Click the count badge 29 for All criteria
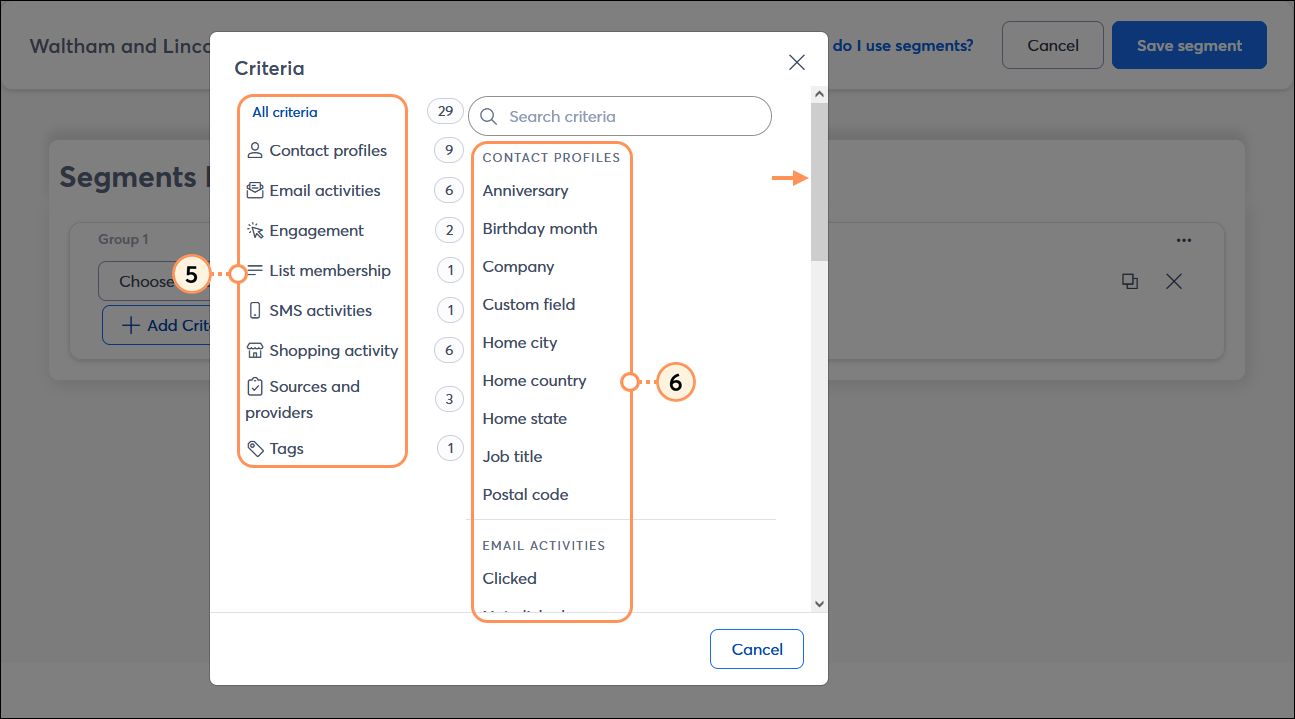The image size is (1295, 719). [446, 111]
